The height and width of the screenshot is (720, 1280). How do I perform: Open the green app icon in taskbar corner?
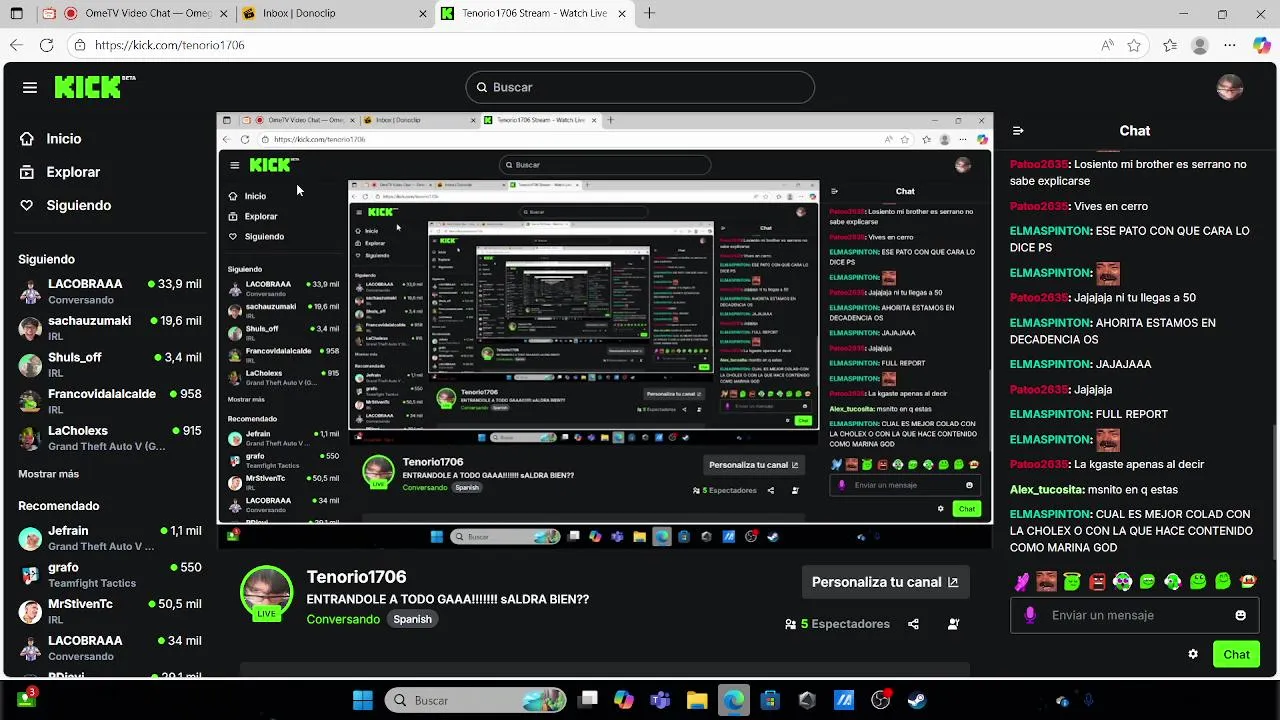(x=27, y=698)
